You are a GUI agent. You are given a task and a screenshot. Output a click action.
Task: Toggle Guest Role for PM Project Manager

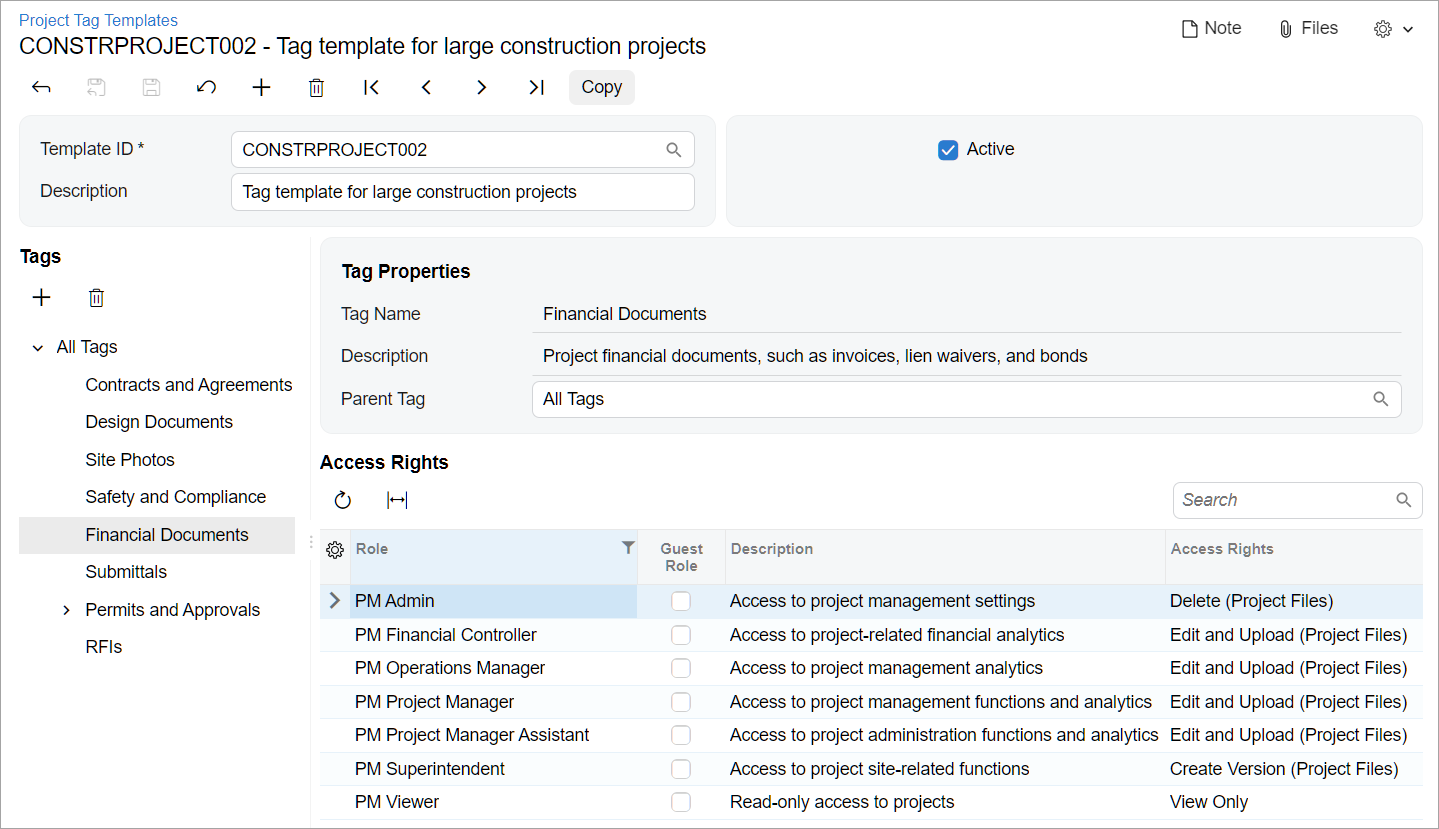tap(681, 702)
